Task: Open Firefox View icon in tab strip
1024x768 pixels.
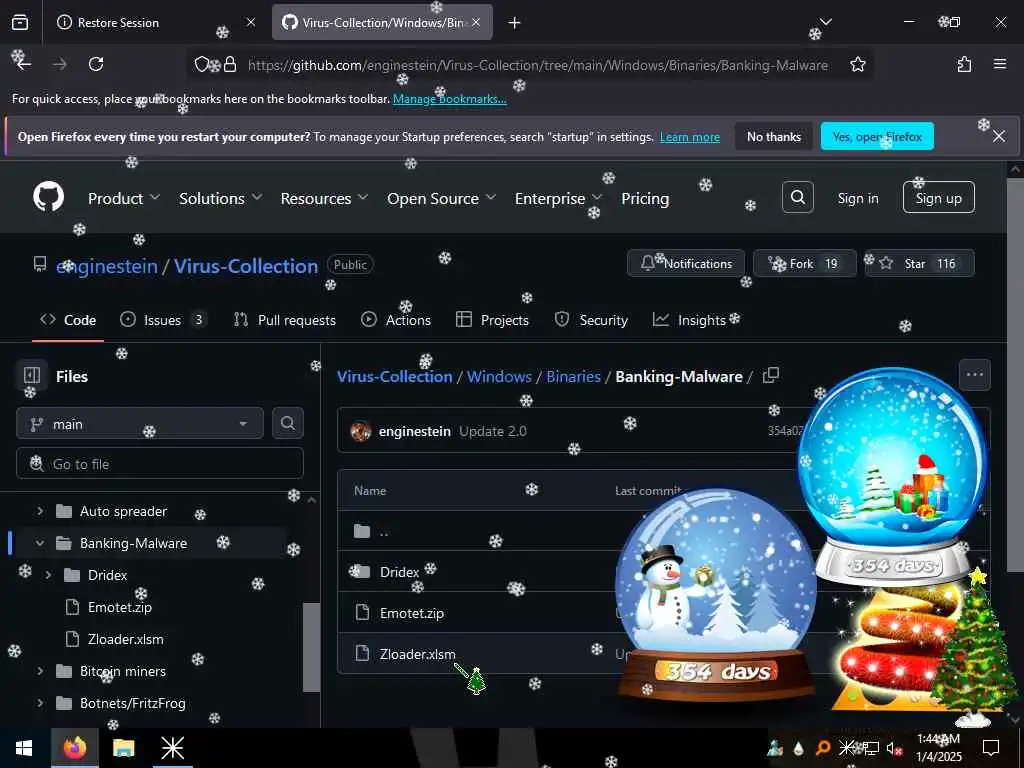Action: pos(20,23)
